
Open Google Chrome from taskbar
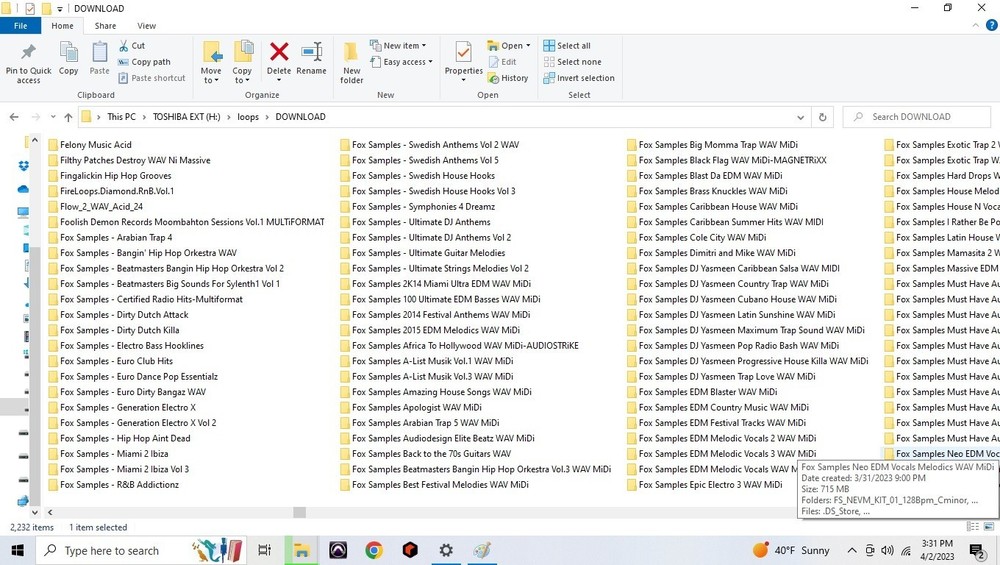click(374, 550)
